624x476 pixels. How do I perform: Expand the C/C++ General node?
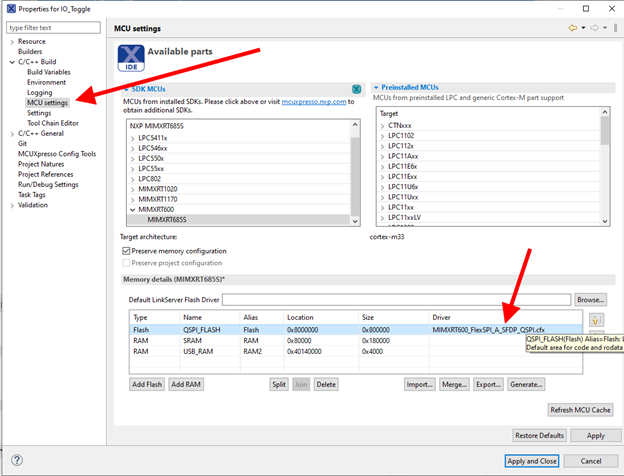(12, 134)
